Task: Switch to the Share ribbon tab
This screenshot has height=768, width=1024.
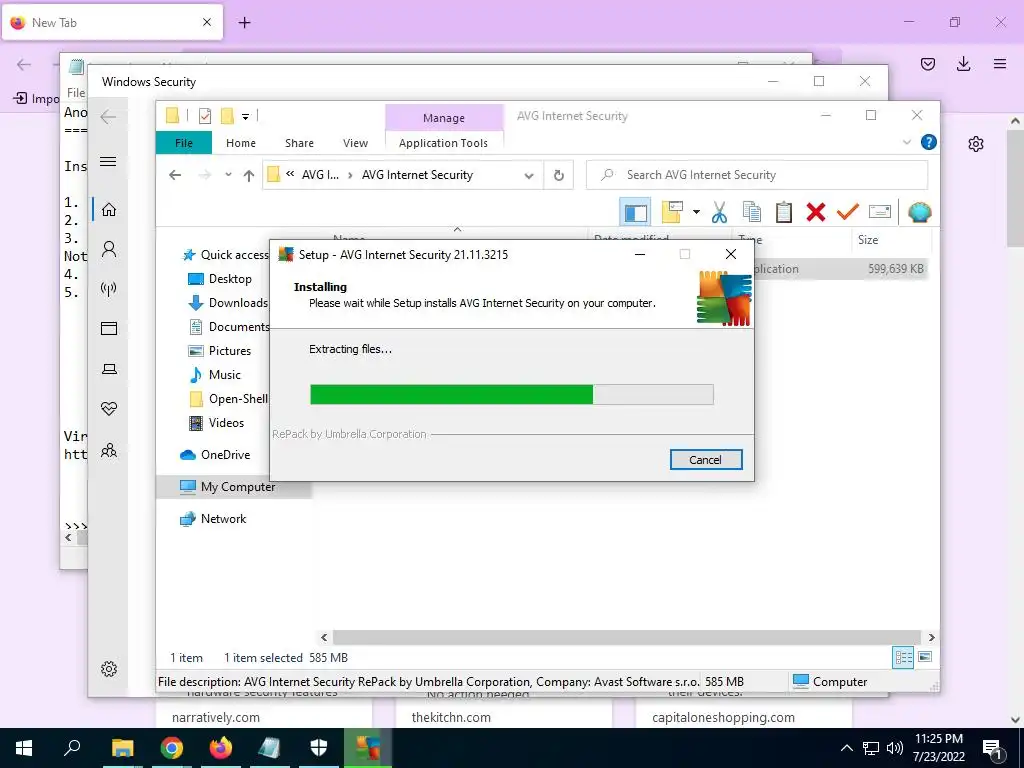Action: click(x=299, y=143)
